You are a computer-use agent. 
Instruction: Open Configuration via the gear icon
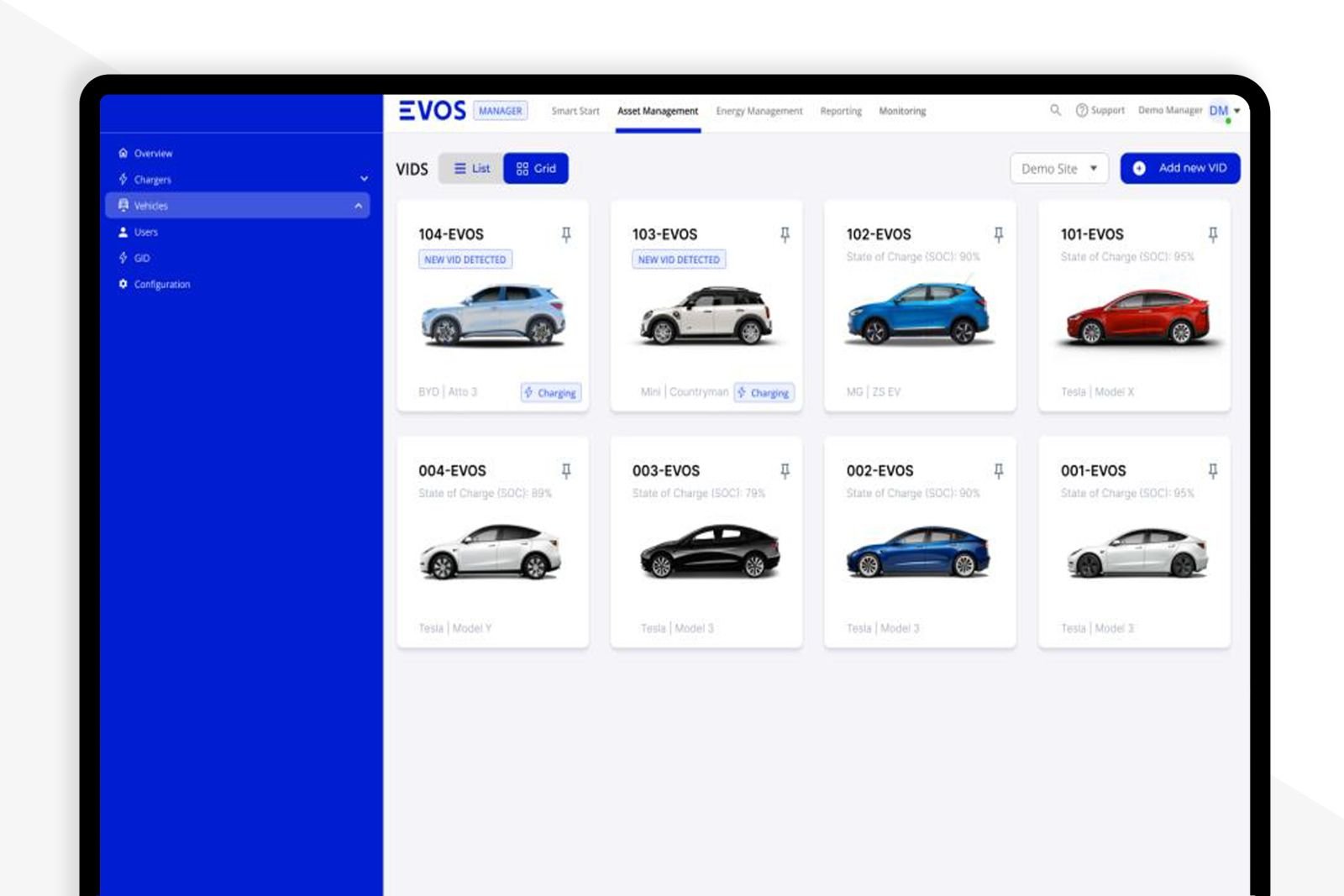[x=123, y=284]
